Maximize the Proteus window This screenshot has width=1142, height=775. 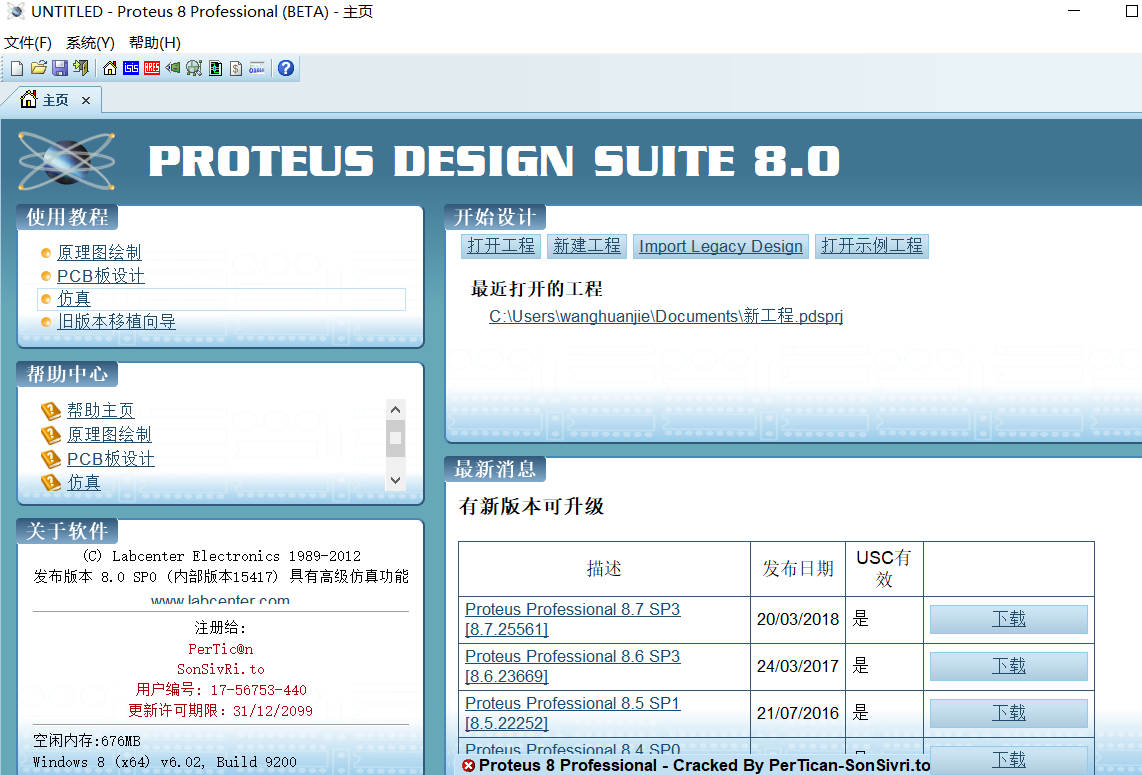tap(1133, 11)
